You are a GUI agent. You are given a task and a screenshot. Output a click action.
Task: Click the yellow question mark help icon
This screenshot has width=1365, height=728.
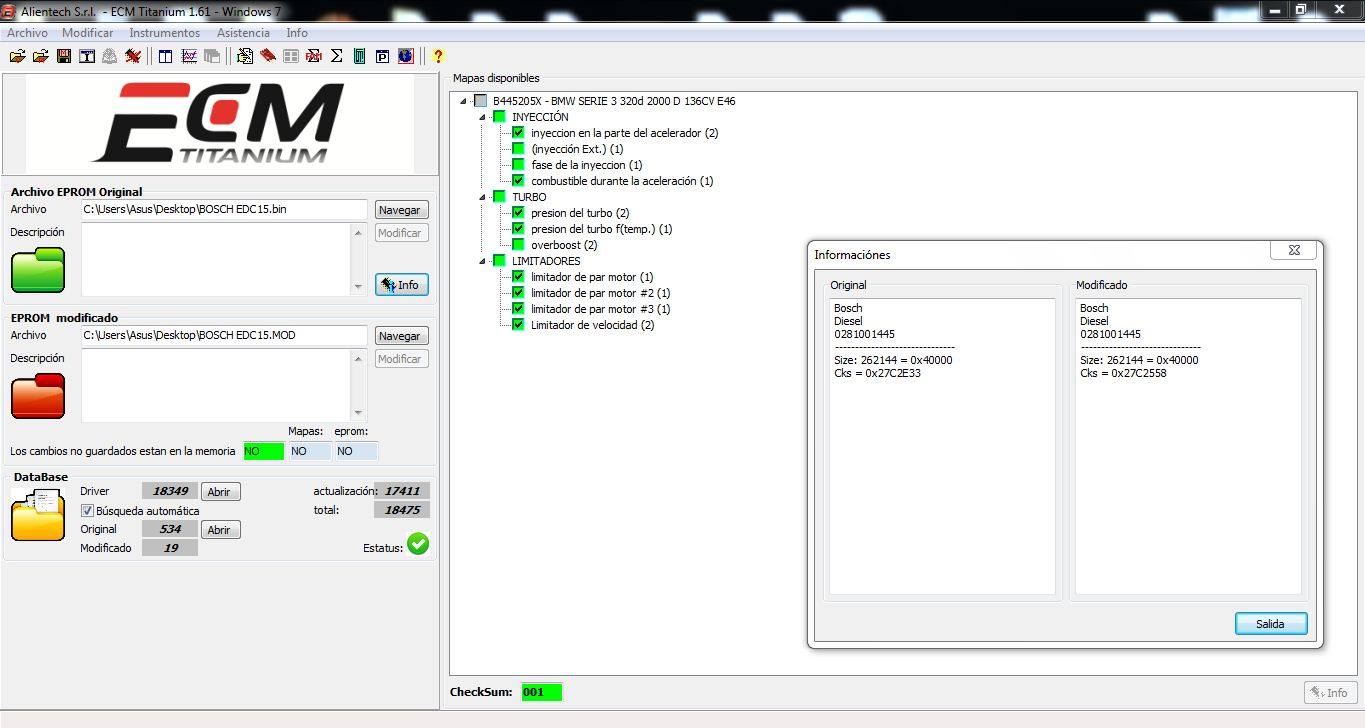point(438,56)
